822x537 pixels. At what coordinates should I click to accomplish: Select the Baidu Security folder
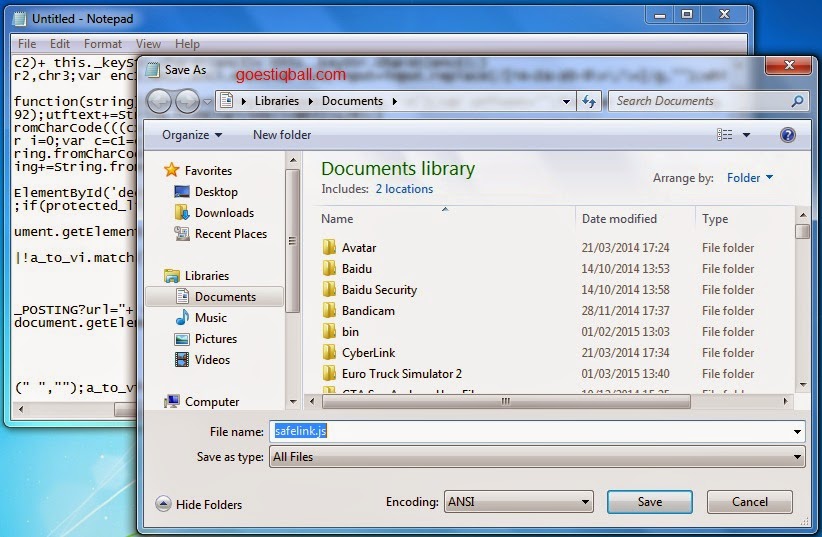[379, 289]
